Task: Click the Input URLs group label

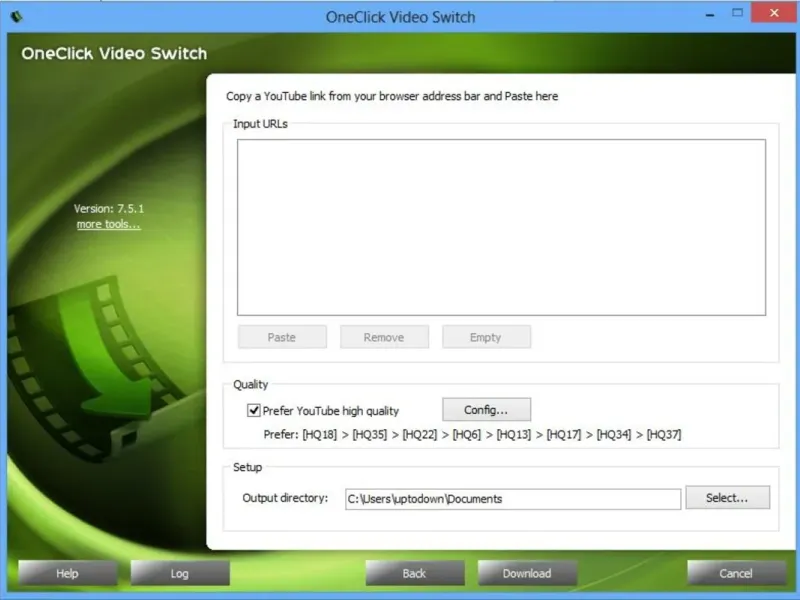Action: point(260,124)
